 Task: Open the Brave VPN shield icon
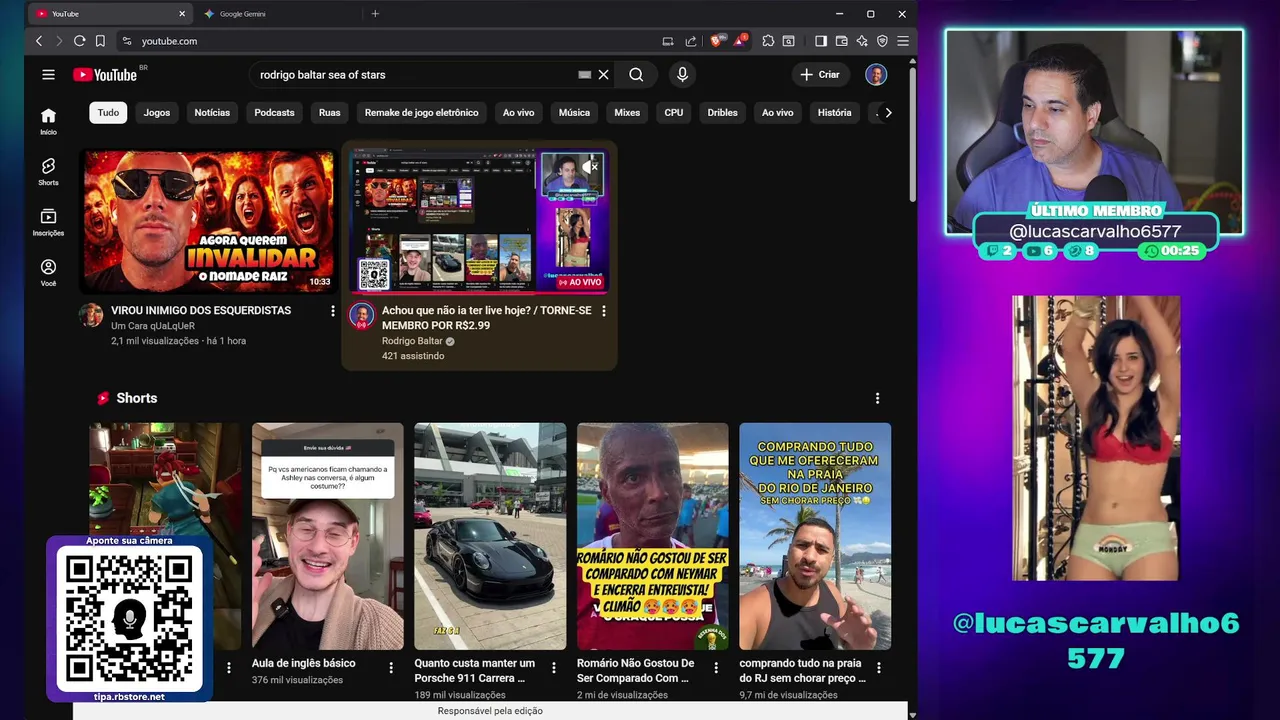pyautogui.click(x=882, y=41)
